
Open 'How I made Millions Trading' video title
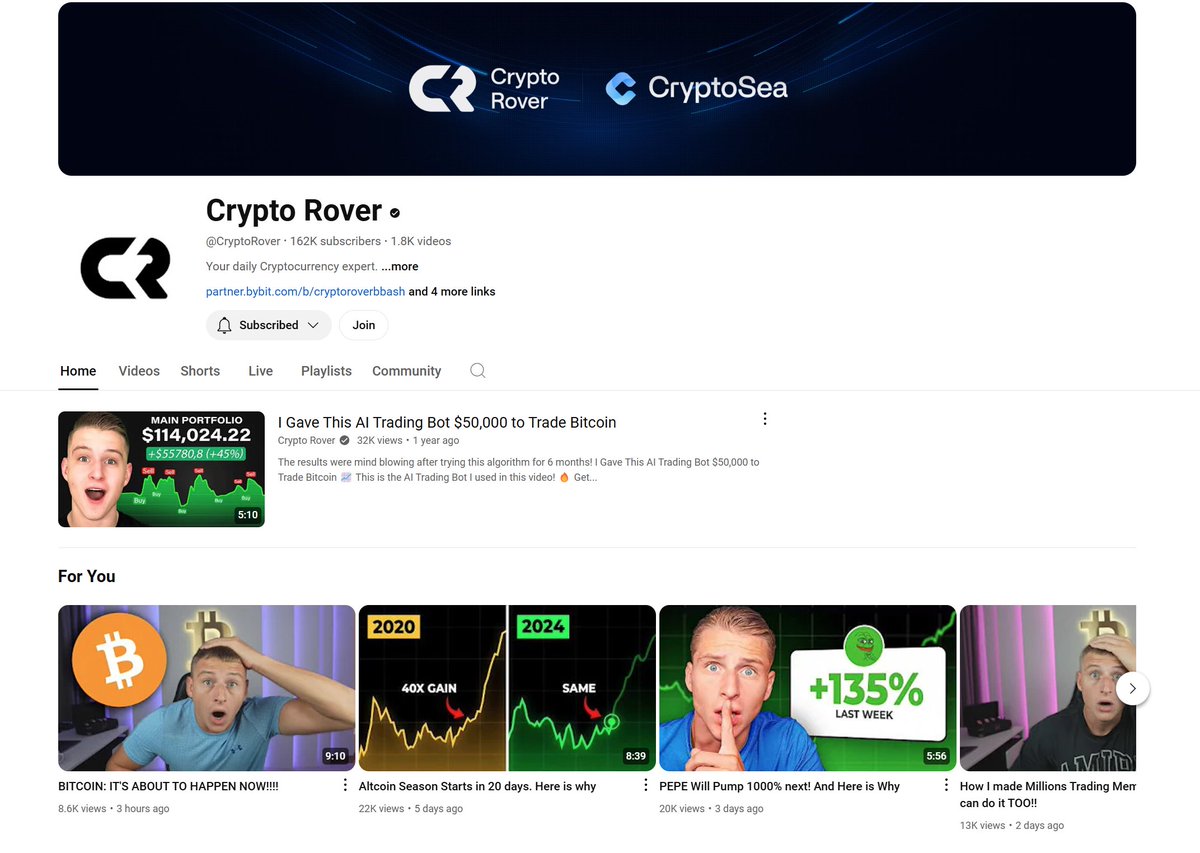click(x=1048, y=794)
